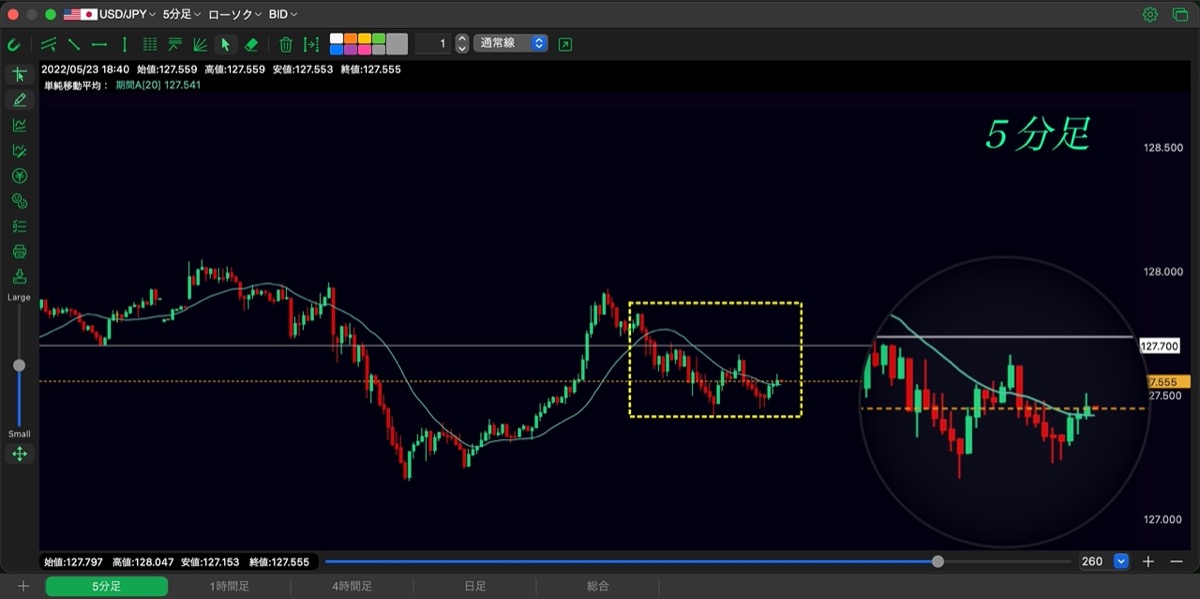
Task: Select the arrow pointer tool
Action: coord(225,44)
